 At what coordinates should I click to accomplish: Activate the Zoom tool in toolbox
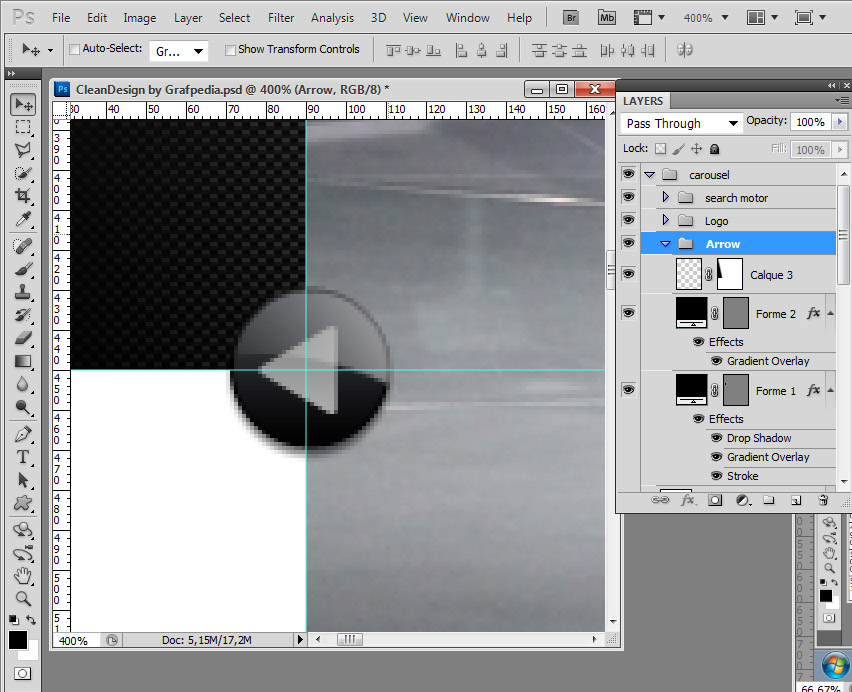23,598
